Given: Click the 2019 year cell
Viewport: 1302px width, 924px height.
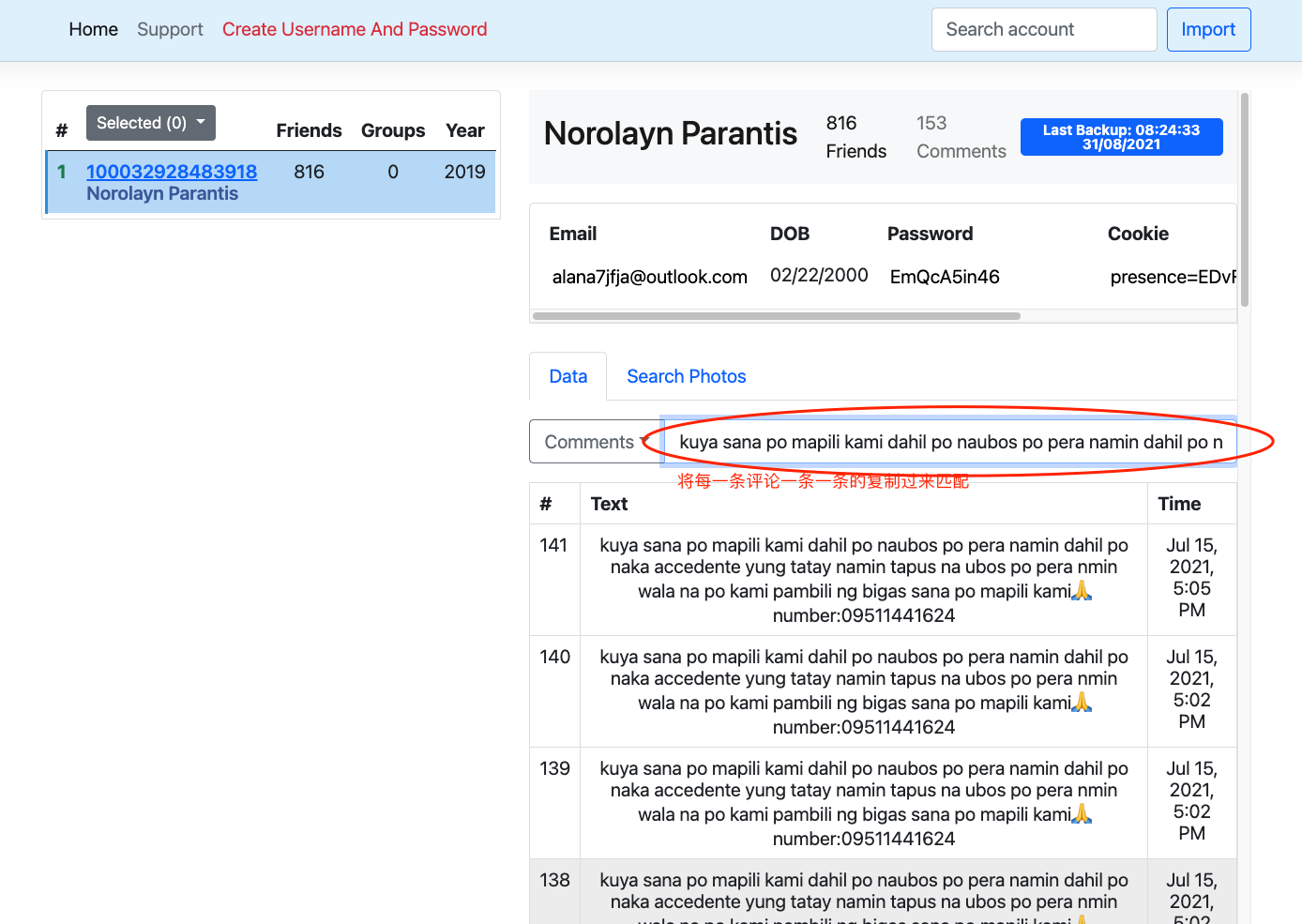Looking at the screenshot, I should coord(465,172).
